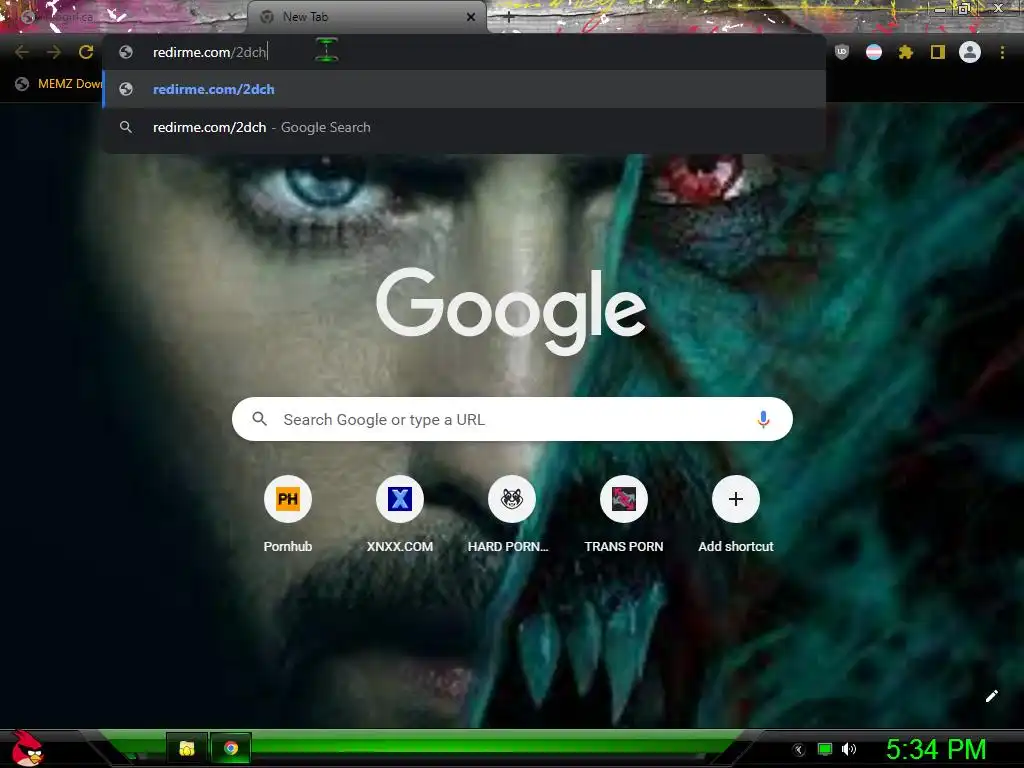This screenshot has height=768, width=1024.
Task: Click the pink and blue flag extension icon
Action: (874, 52)
